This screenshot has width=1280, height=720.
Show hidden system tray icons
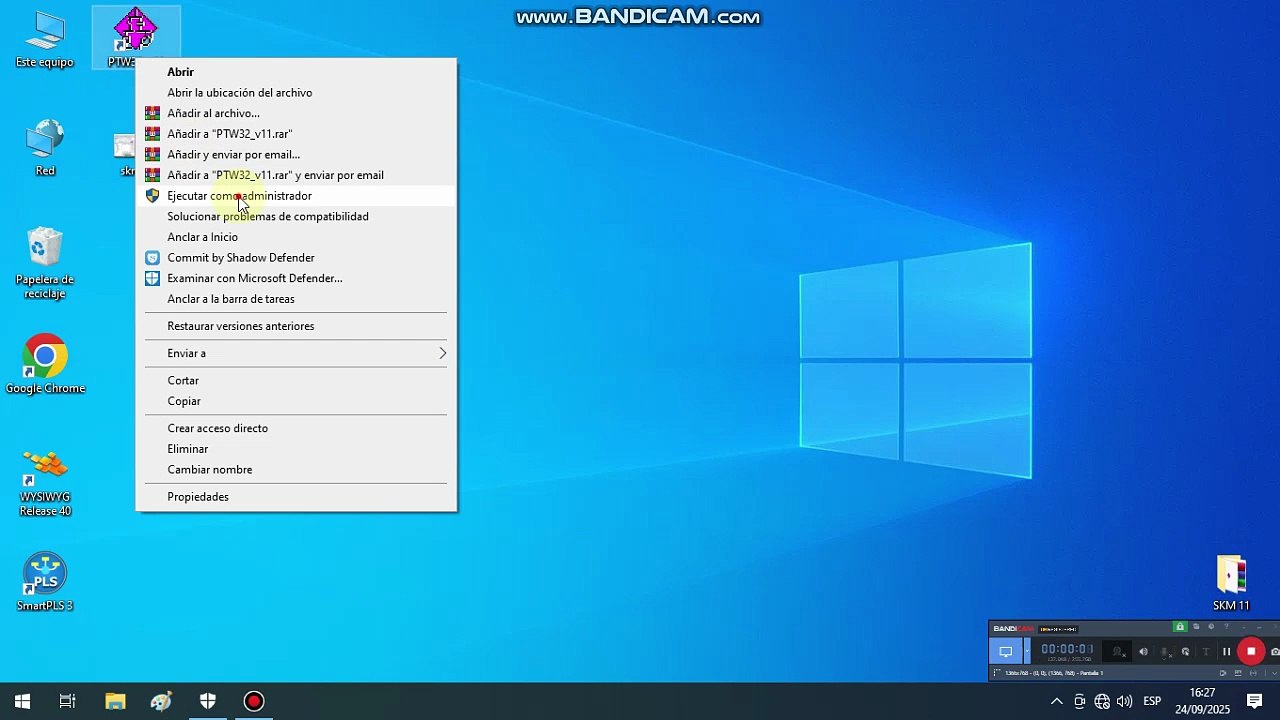pyautogui.click(x=1056, y=702)
